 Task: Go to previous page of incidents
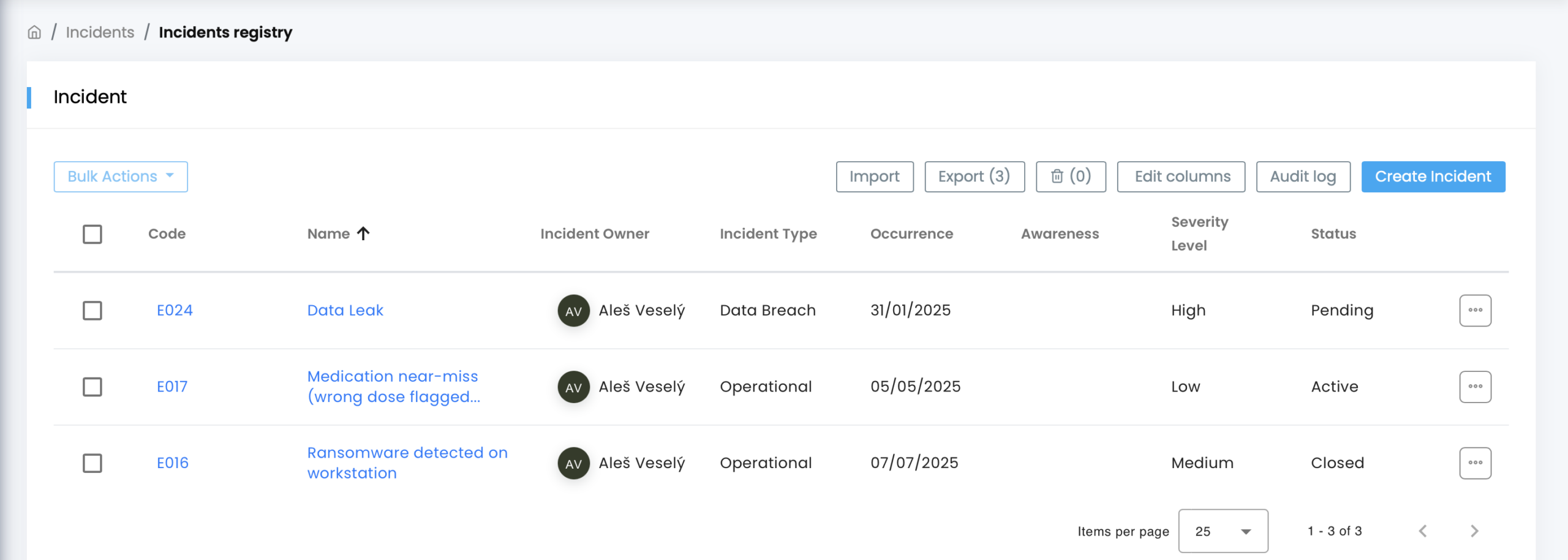click(x=1423, y=531)
